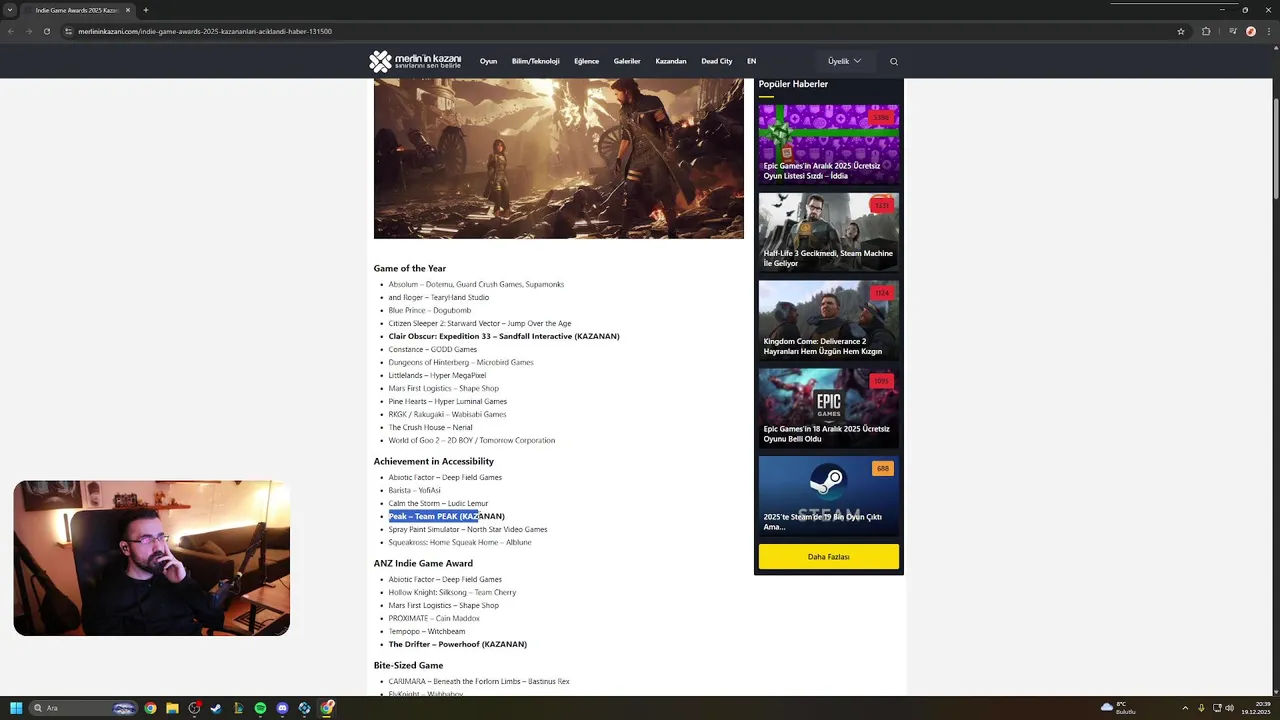
Task: Launch Google Chrome from the taskbar
Action: pos(150,708)
